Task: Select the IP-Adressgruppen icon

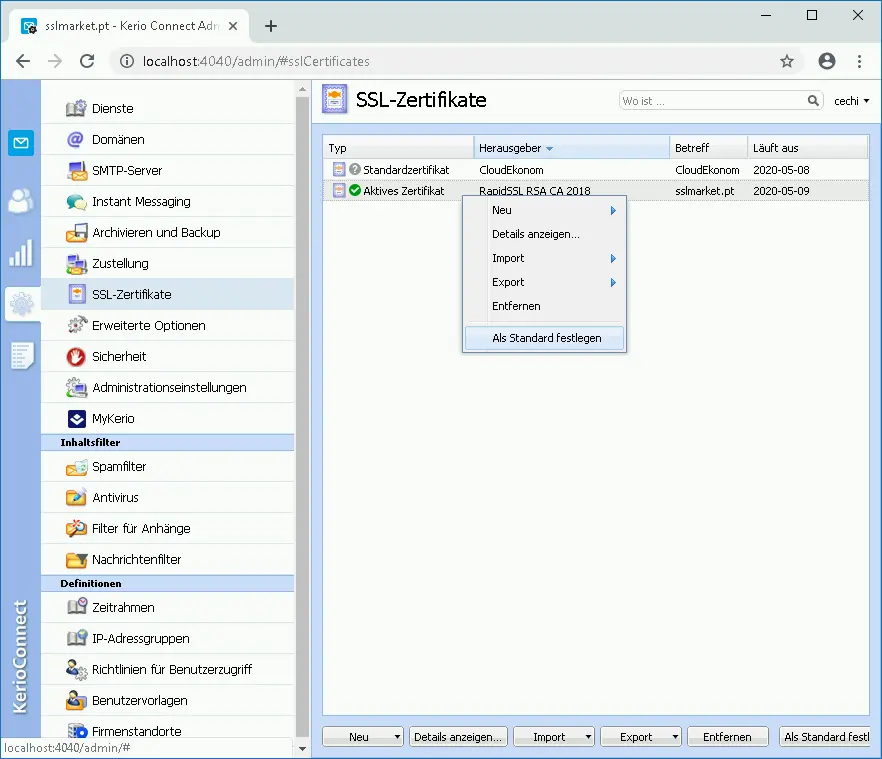Action: coord(76,638)
